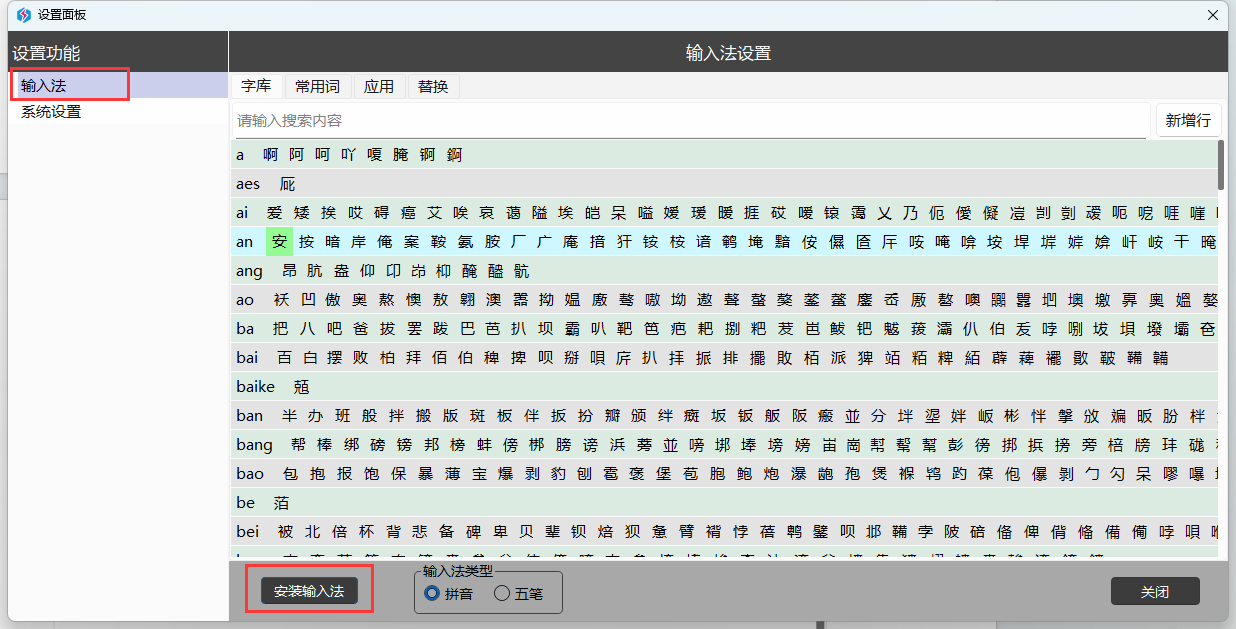
Task: Select the highlighted character 安 in the an row
Action: click(x=279, y=242)
